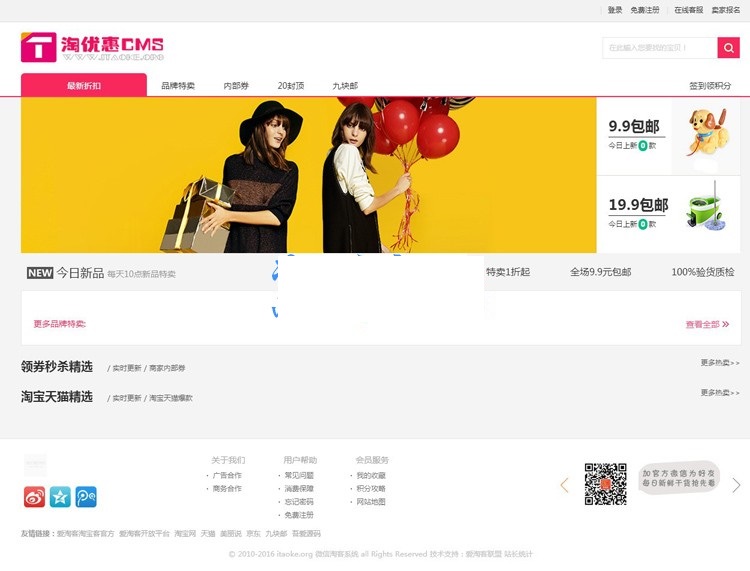The width and height of the screenshot is (750, 571).
Task: Click the 淘优惠CMS logo
Action: click(x=92, y=48)
